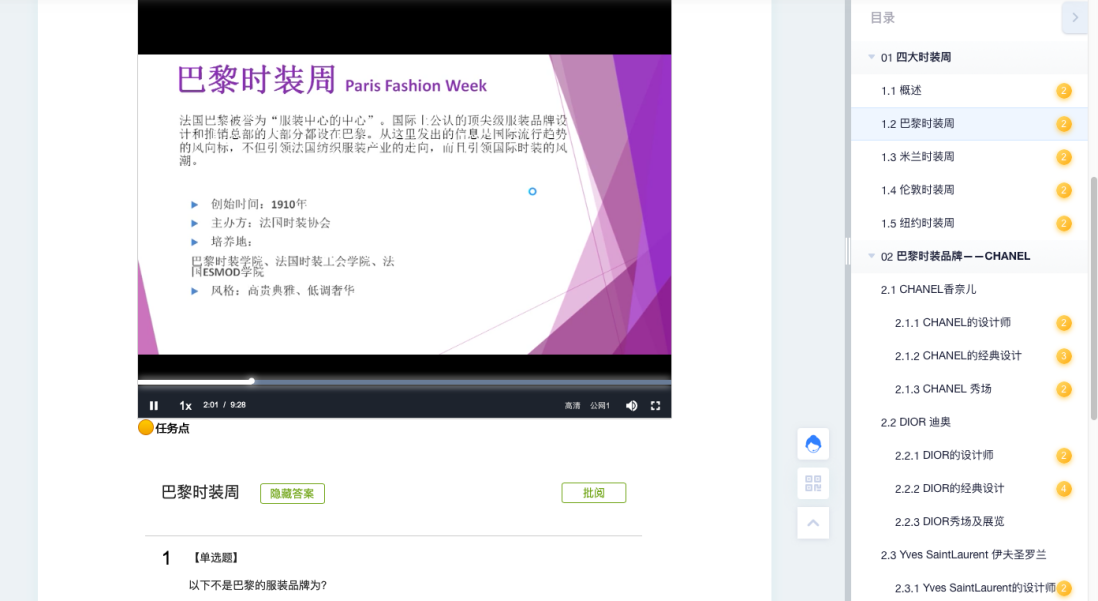Collapse the 目录 sidebar with the arrow
The width and height of the screenshot is (1098, 601).
(1075, 17)
